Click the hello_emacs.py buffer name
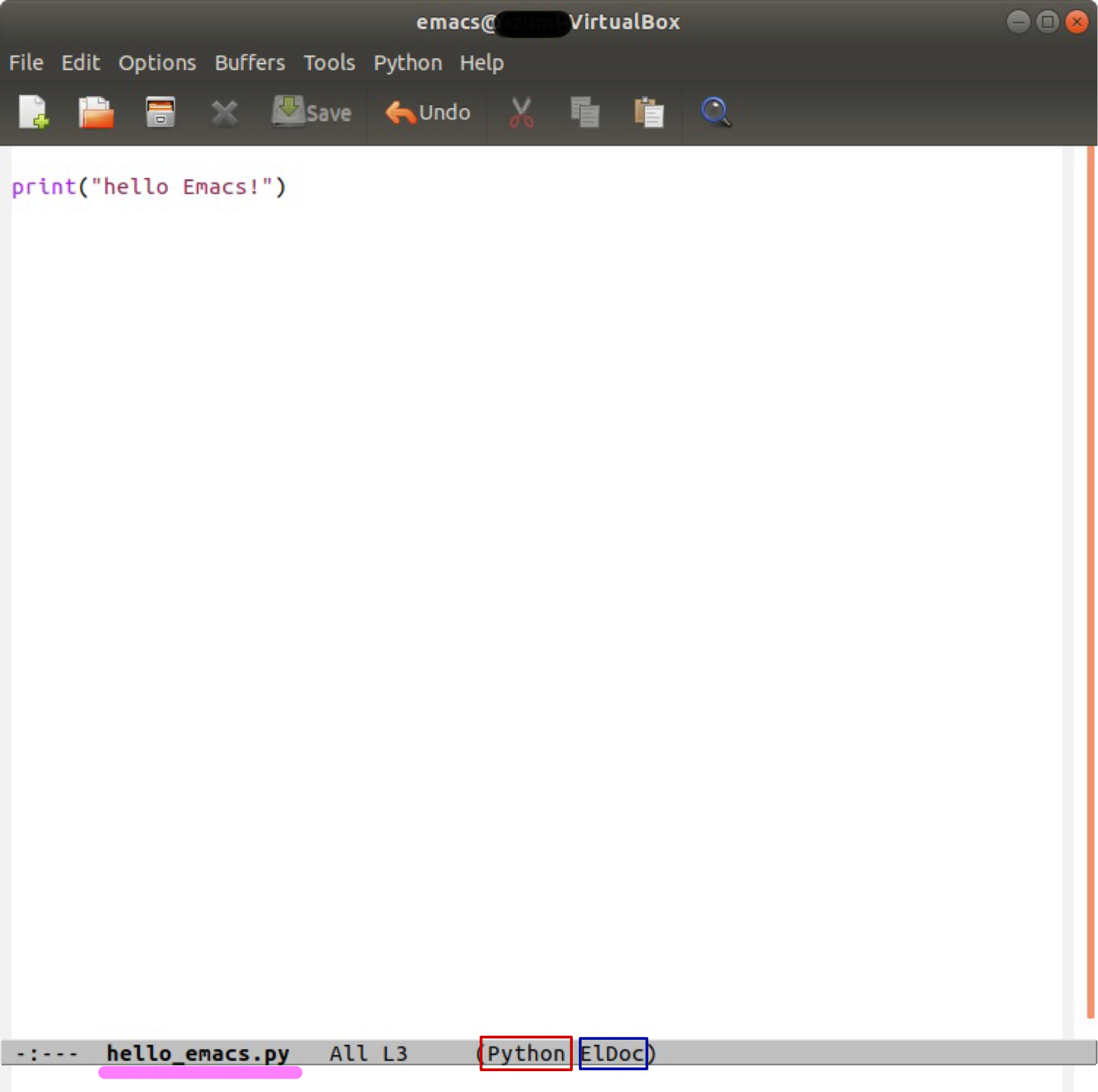Viewport: 1098px width, 1092px height. (198, 1053)
